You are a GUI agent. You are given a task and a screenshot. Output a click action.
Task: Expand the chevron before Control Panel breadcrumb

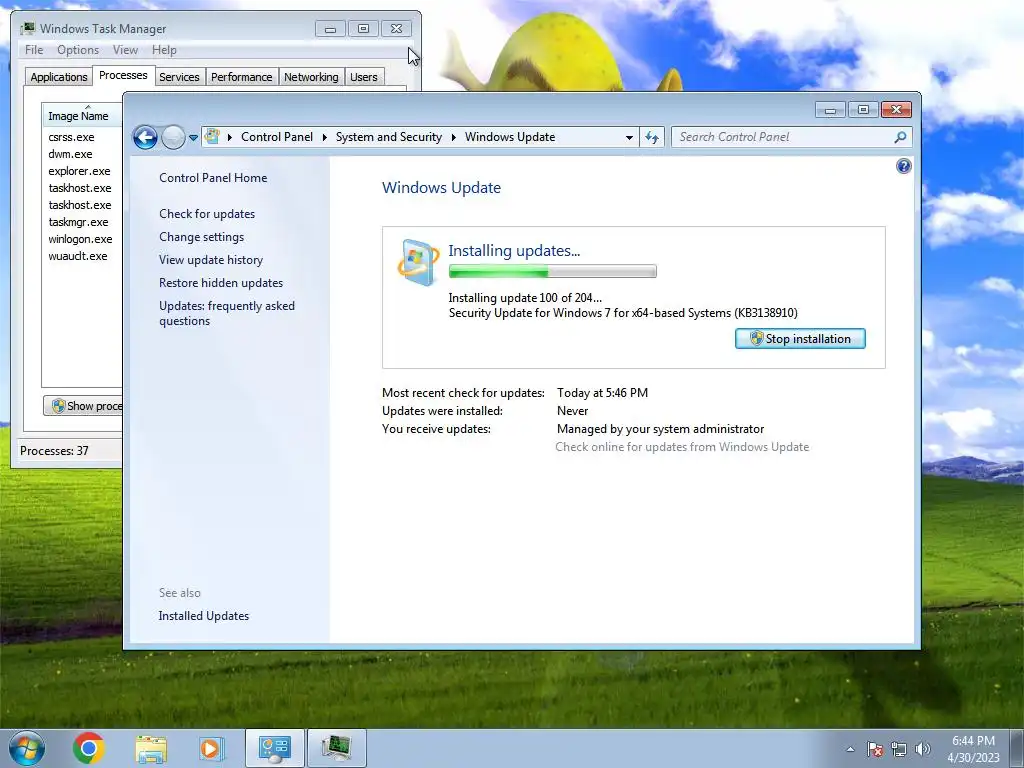(230, 137)
